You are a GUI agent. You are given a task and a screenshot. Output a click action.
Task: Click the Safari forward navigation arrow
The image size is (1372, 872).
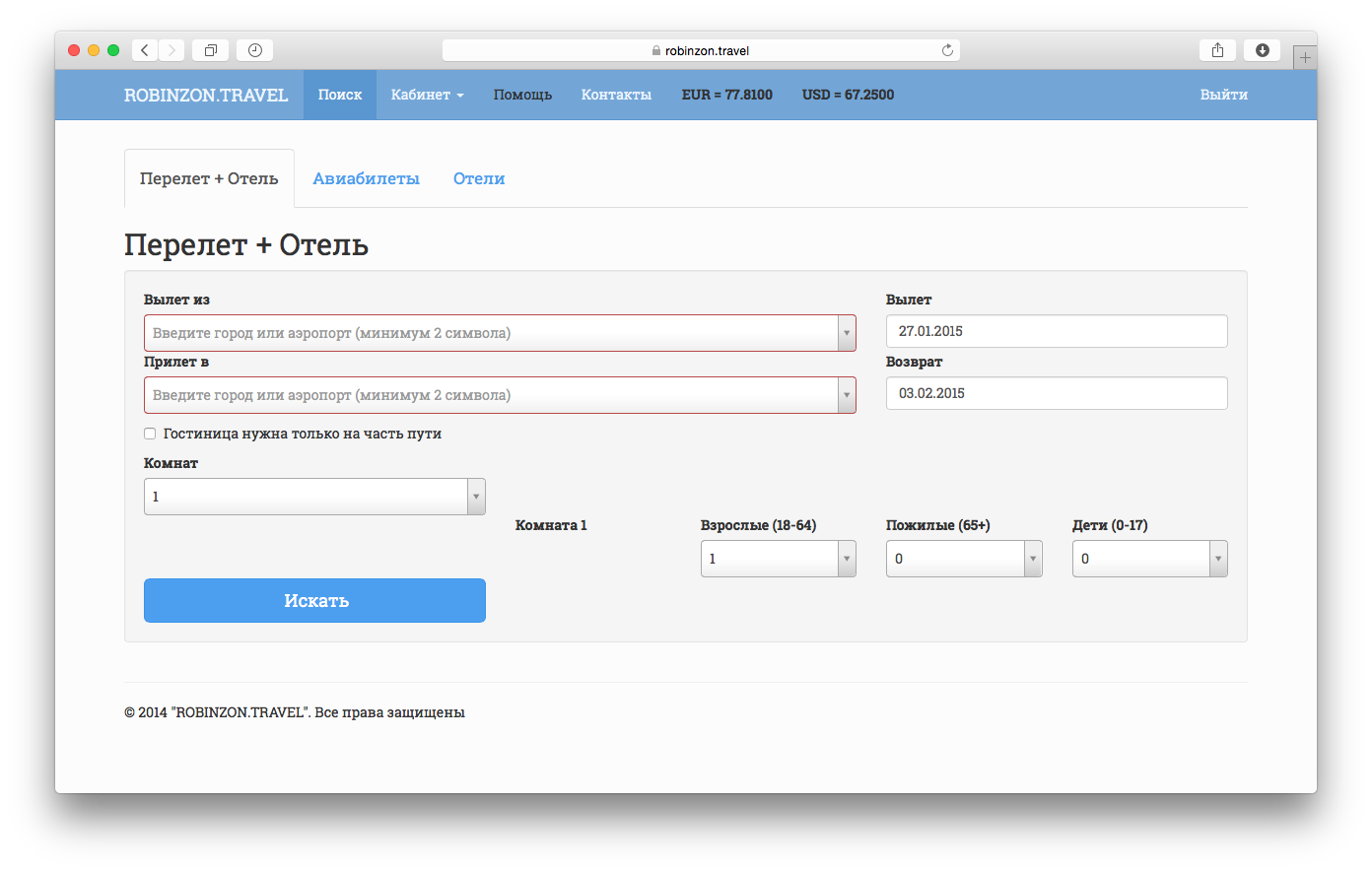click(171, 50)
